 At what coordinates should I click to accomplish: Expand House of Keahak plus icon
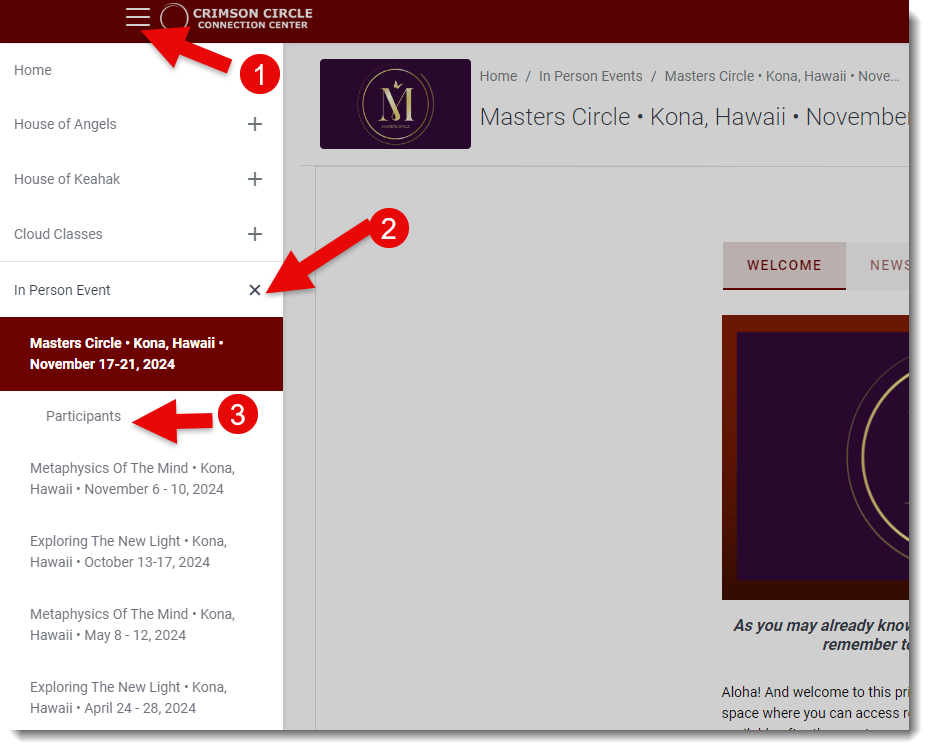pos(255,179)
